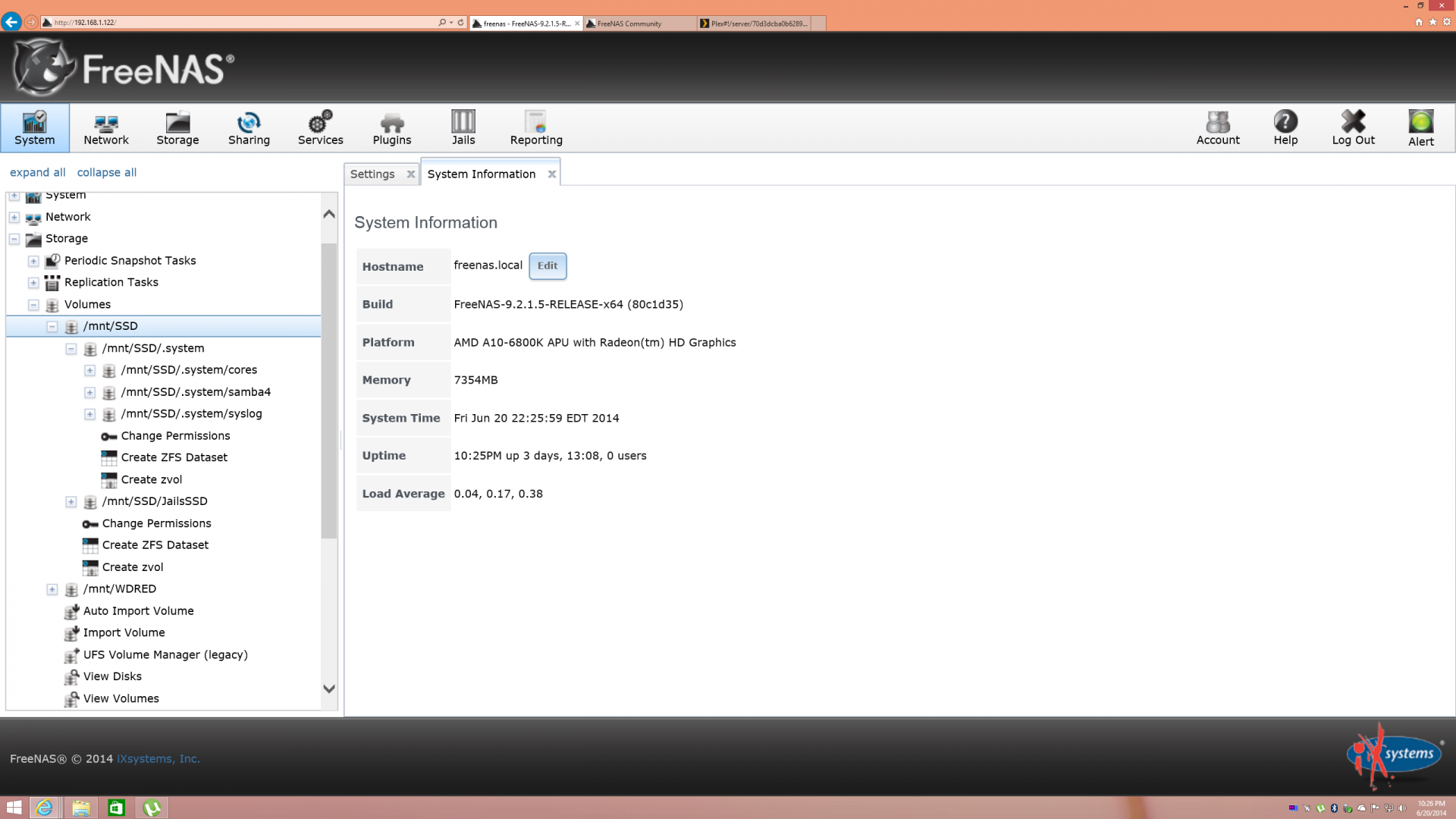Collapse the /mnt/SSD/.system node
Viewport: 1456px width, 819px height.
click(71, 349)
